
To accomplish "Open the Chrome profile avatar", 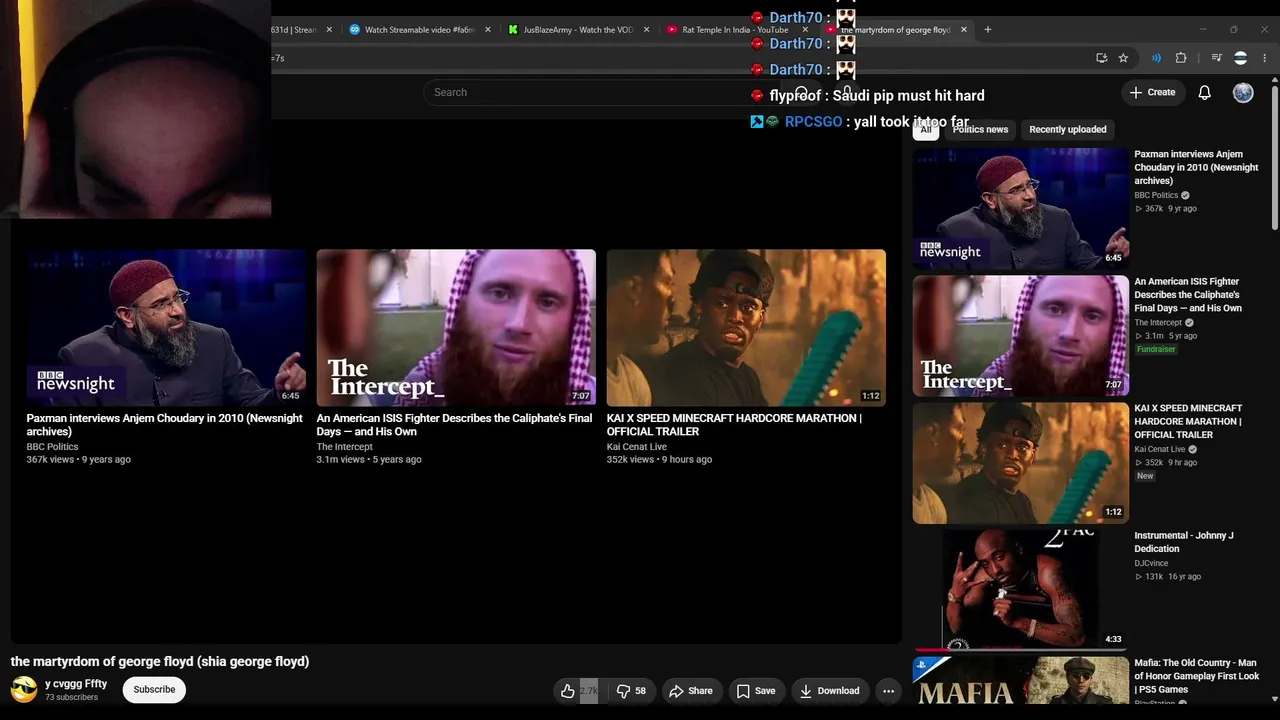I will click(x=1241, y=58).
